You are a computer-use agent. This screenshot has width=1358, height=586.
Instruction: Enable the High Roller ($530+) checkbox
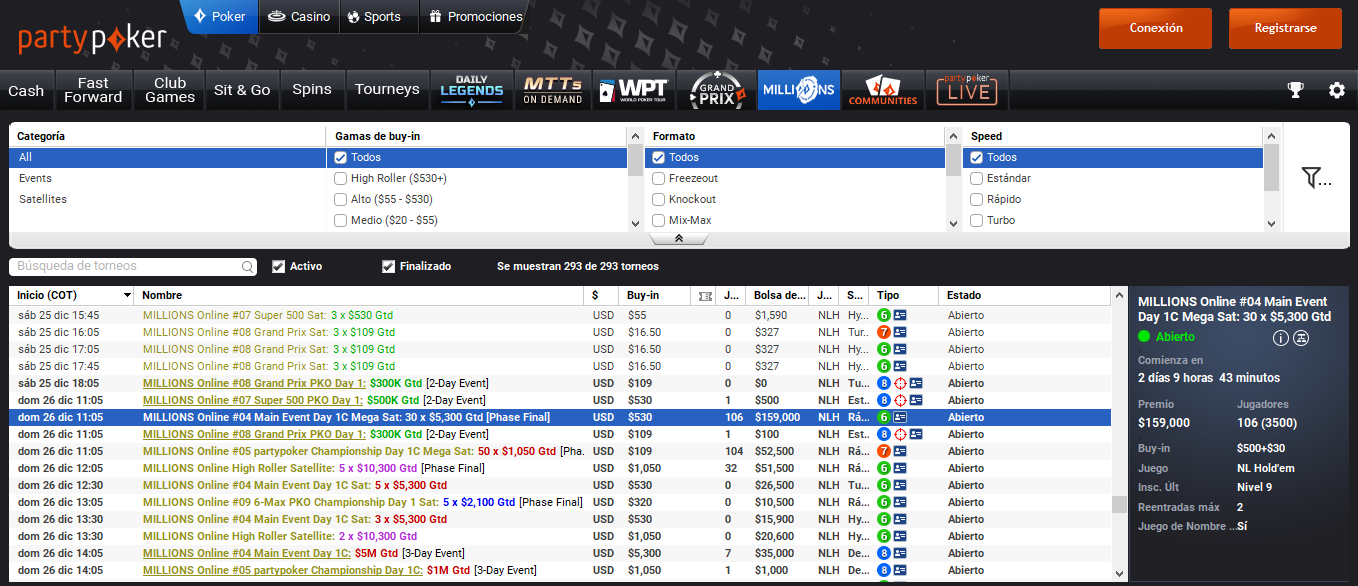pos(340,178)
